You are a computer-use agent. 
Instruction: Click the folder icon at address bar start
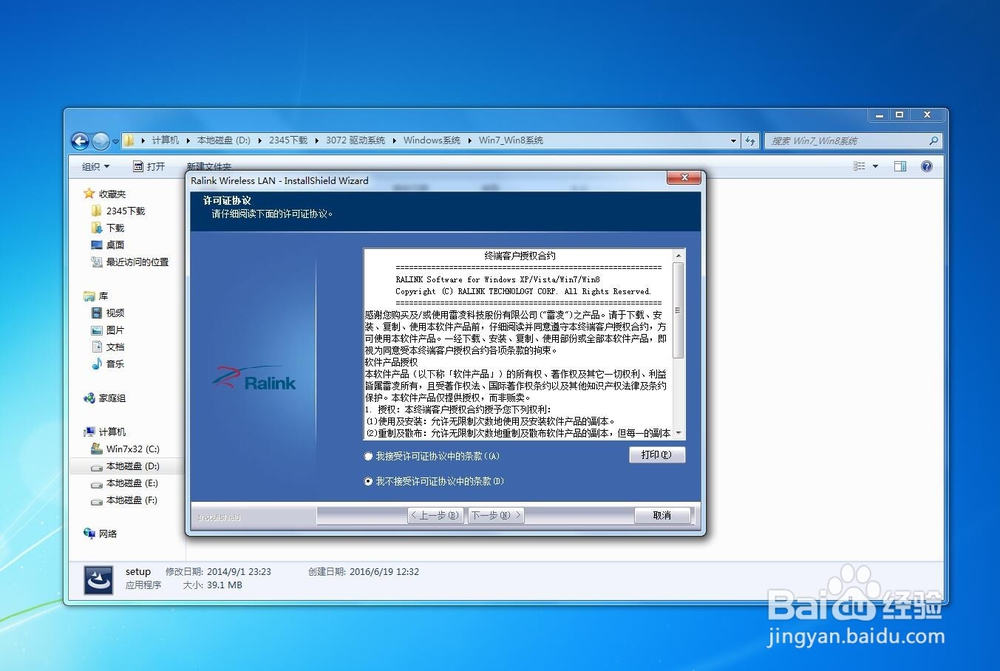pos(129,140)
